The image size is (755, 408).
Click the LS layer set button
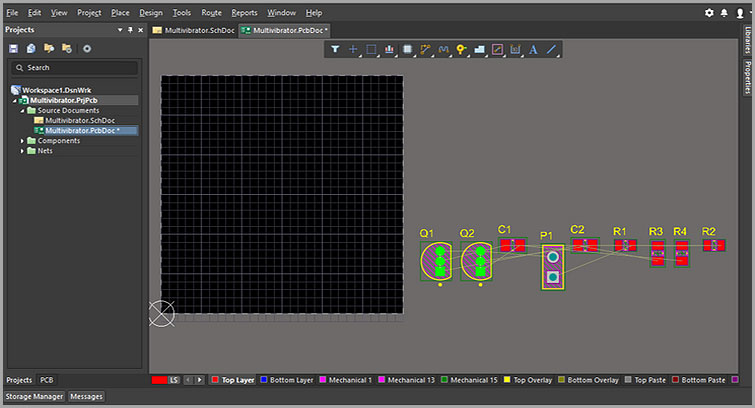click(x=174, y=380)
